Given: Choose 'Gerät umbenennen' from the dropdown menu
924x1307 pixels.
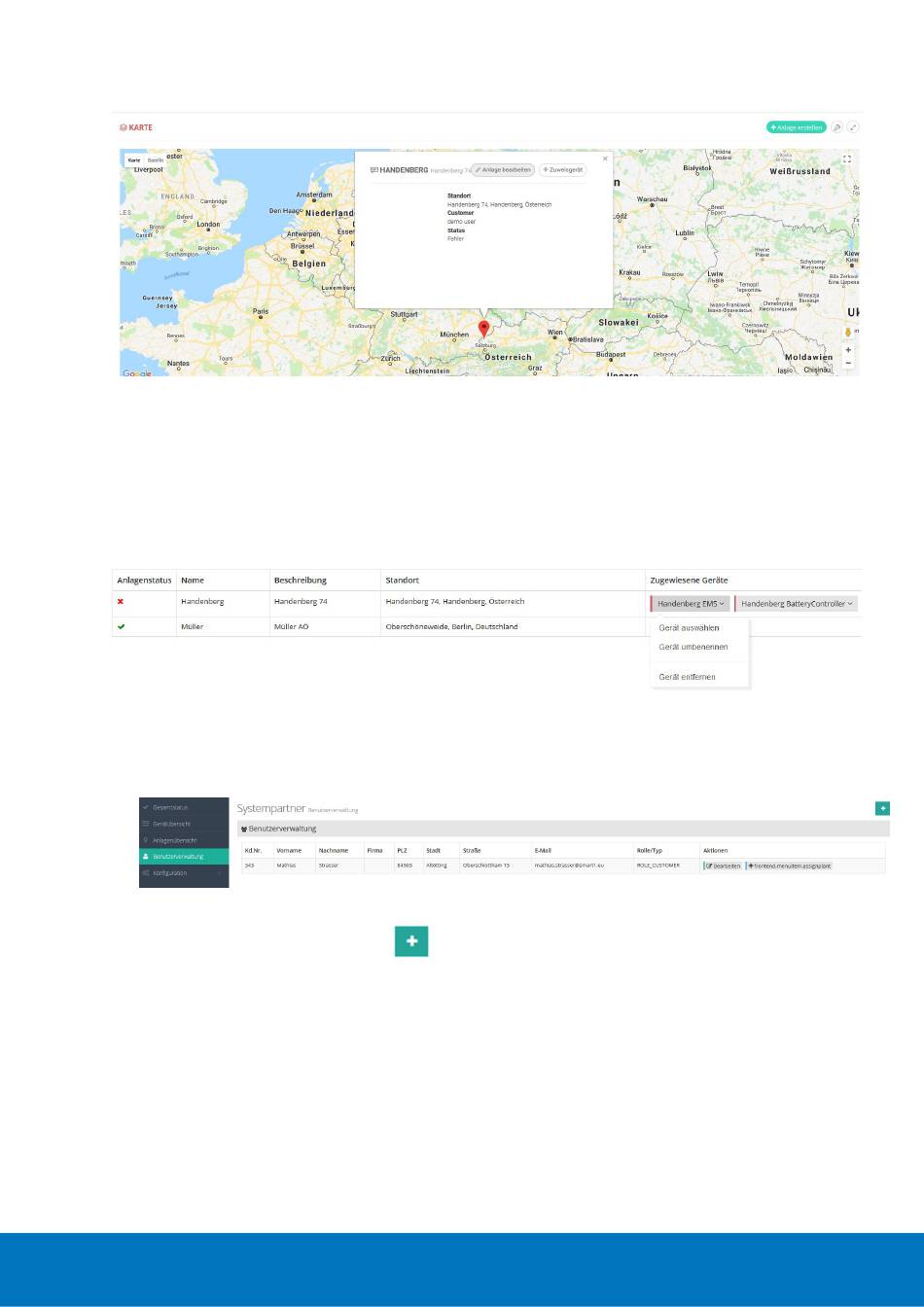Looking at the screenshot, I should [x=693, y=647].
